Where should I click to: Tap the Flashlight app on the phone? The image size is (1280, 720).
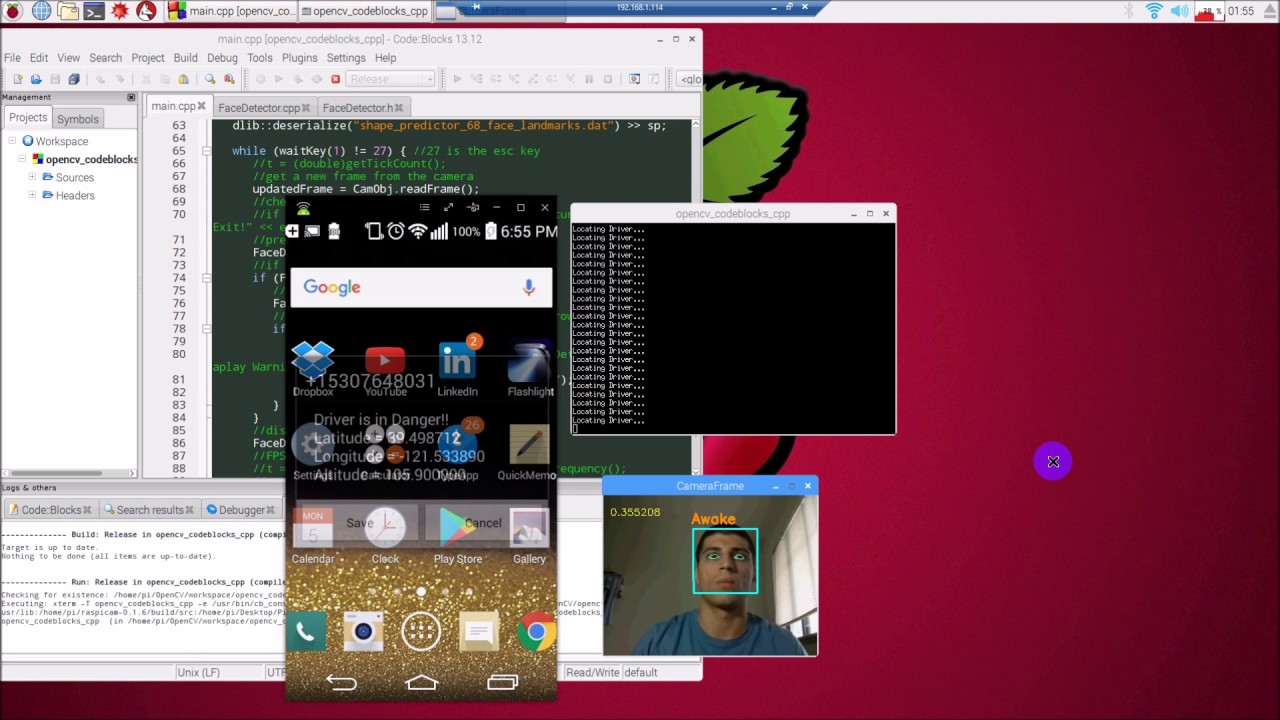pos(530,368)
